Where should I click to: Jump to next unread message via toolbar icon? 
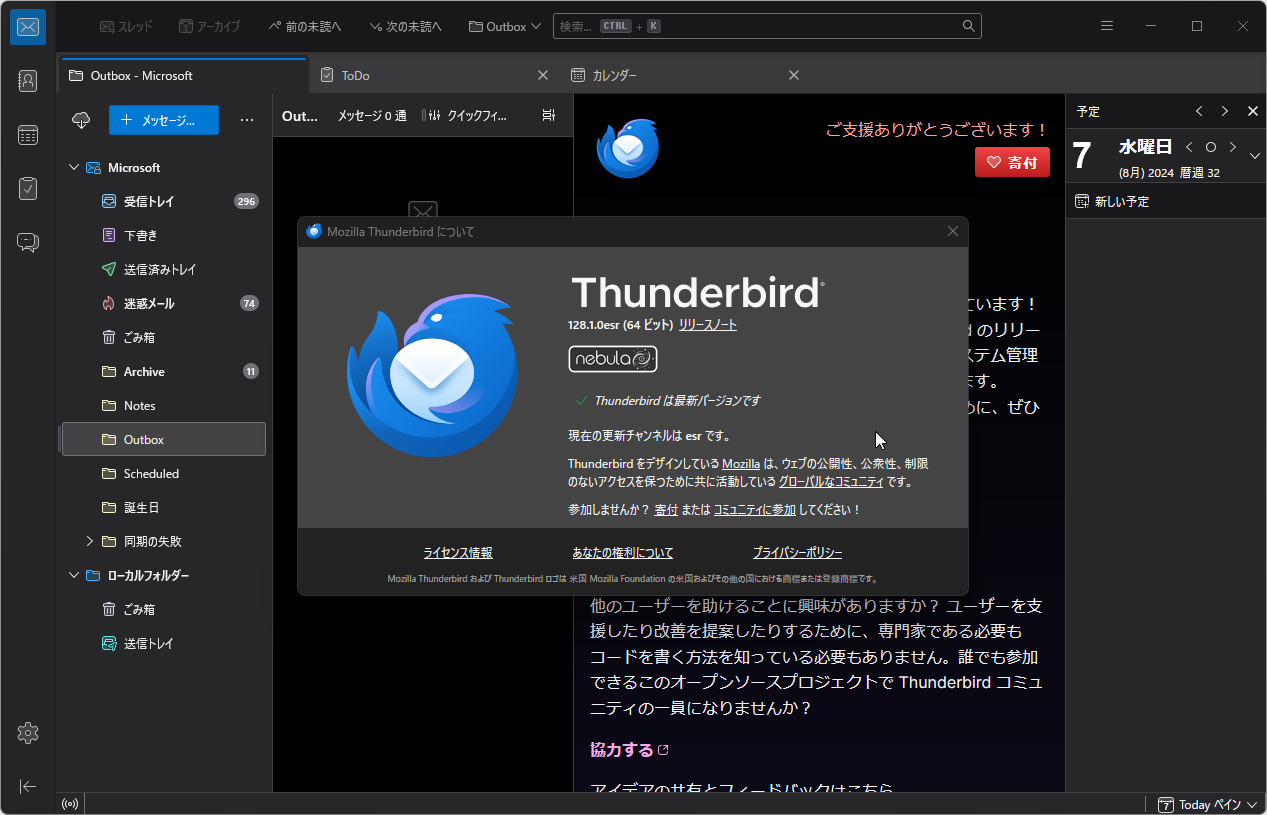[x=405, y=26]
